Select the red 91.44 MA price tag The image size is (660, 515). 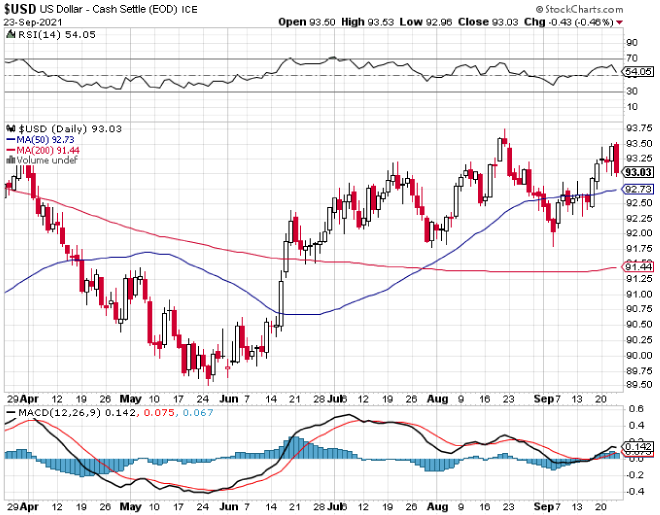[x=638, y=266]
